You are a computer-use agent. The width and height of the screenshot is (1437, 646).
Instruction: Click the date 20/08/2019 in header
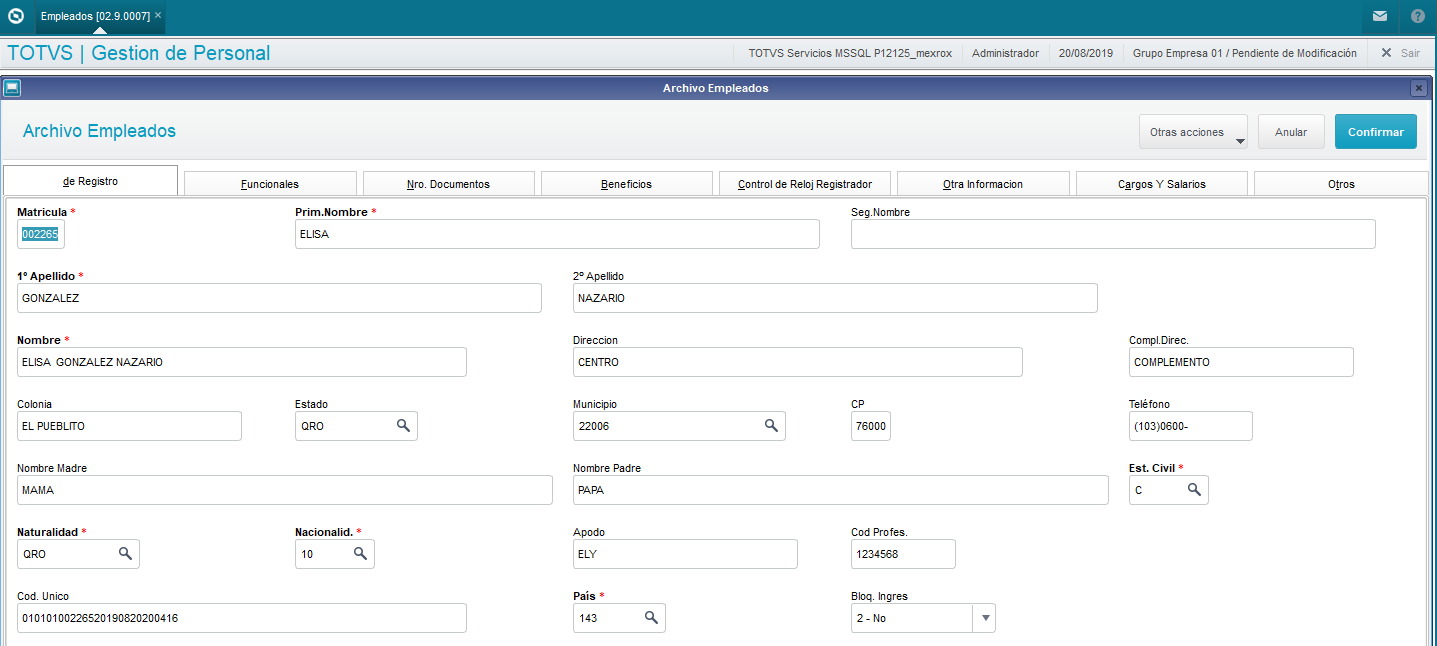1086,53
